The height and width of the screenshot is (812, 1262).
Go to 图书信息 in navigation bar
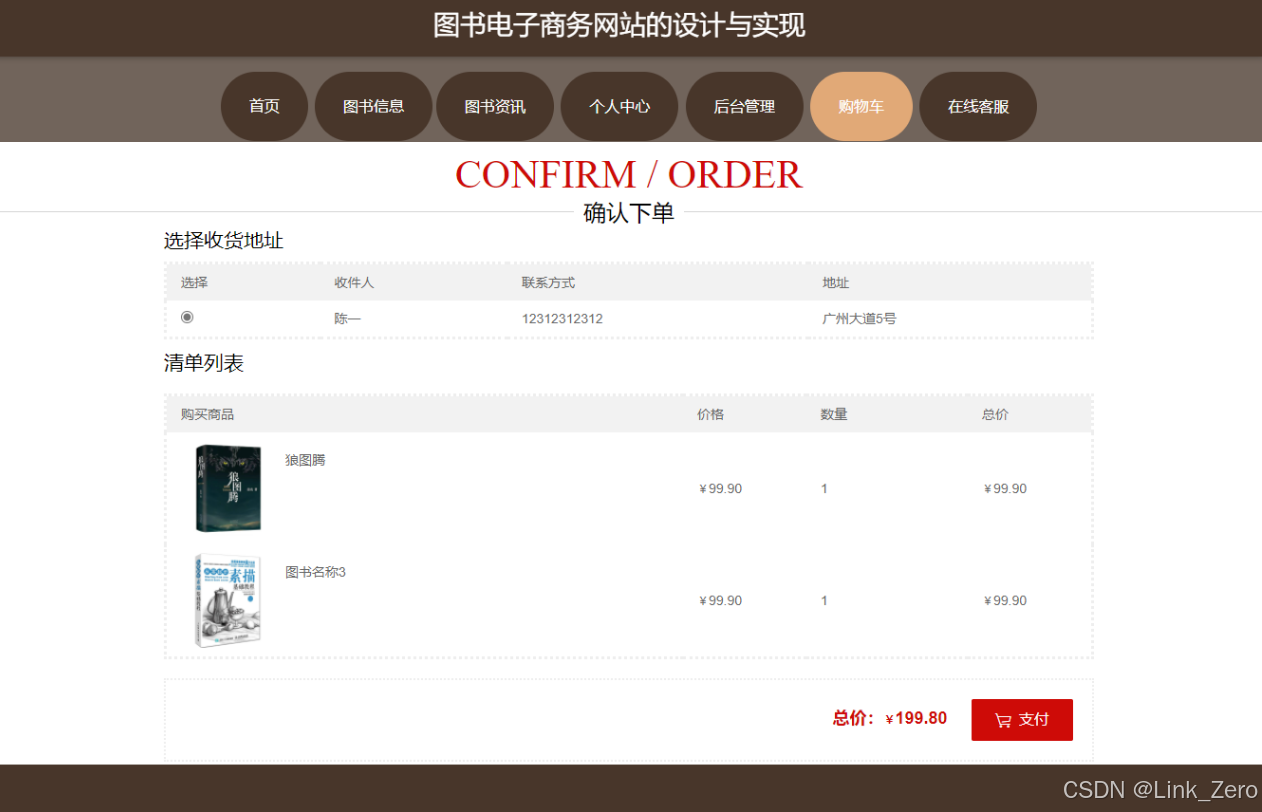pyautogui.click(x=374, y=106)
